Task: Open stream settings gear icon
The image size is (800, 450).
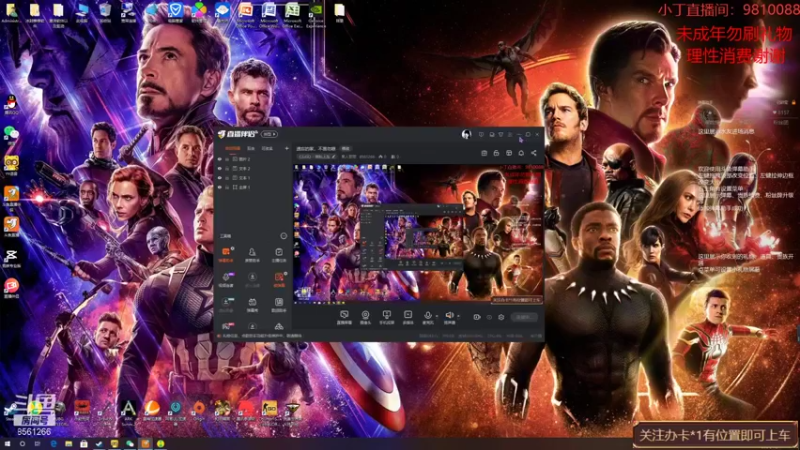Action: tap(502, 317)
